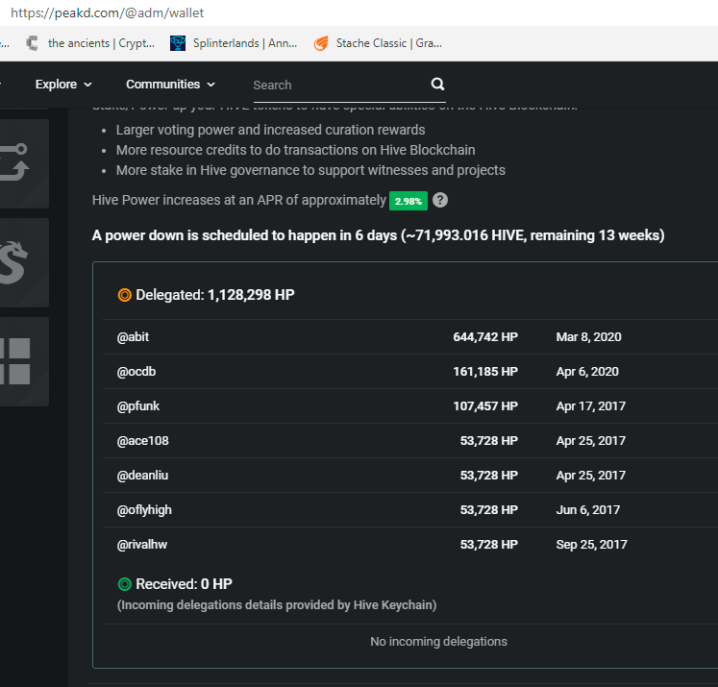Select 'More stake in Hive governance' bullet

[310, 170]
